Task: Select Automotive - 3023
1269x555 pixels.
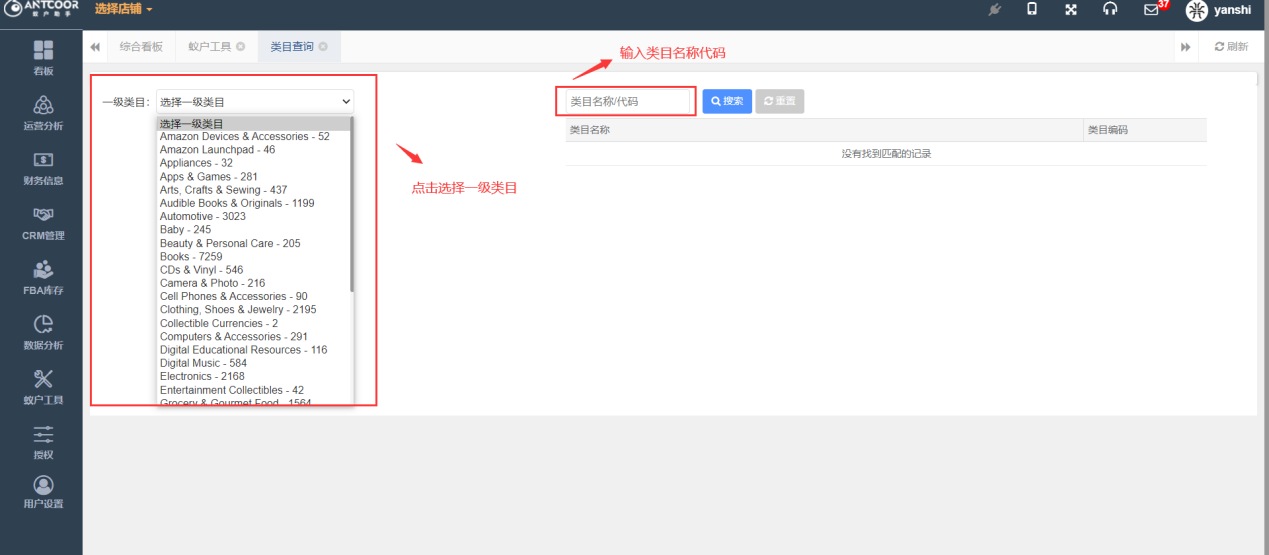Action: click(253, 217)
